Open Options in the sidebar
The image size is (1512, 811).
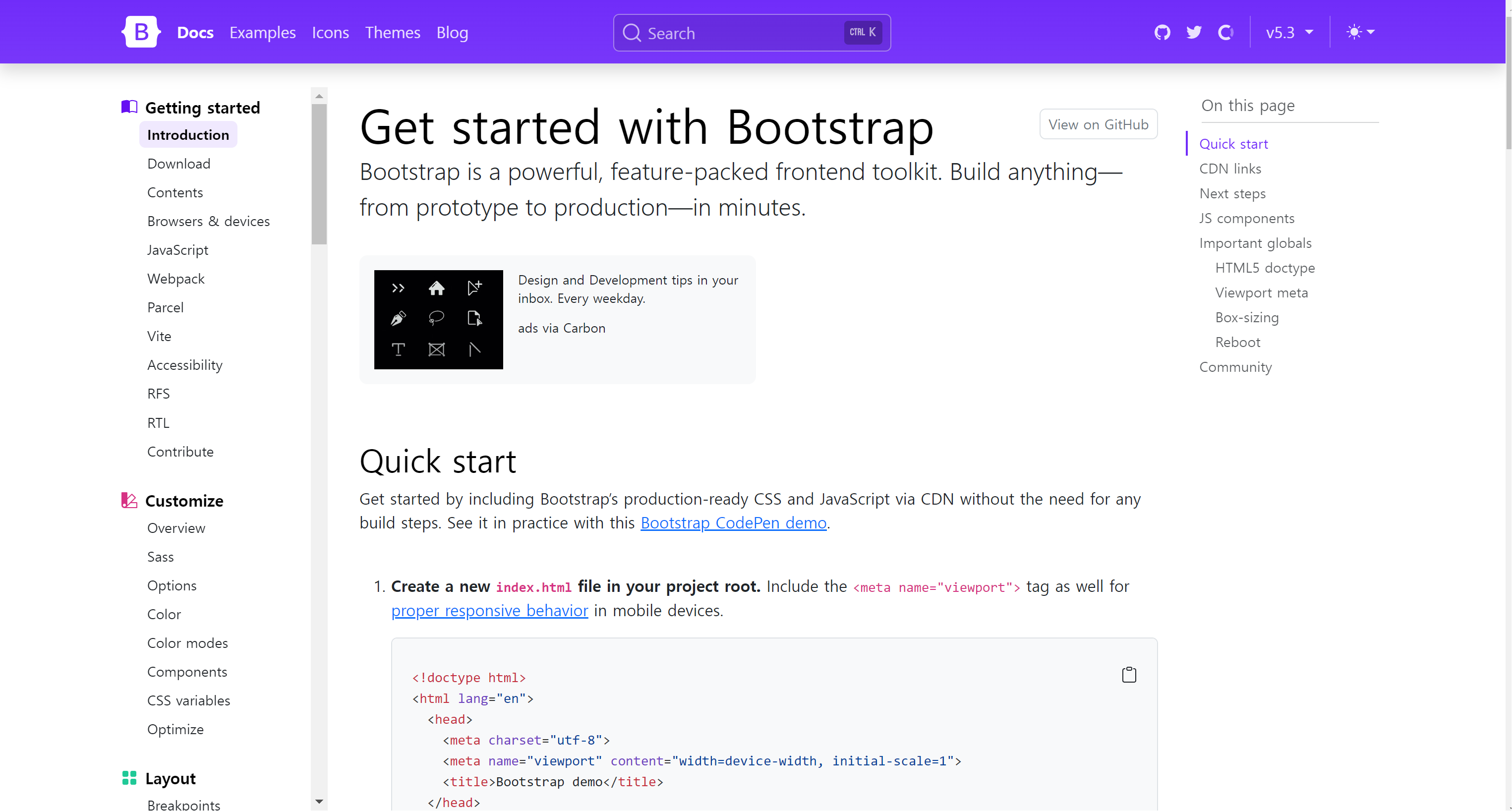click(172, 585)
